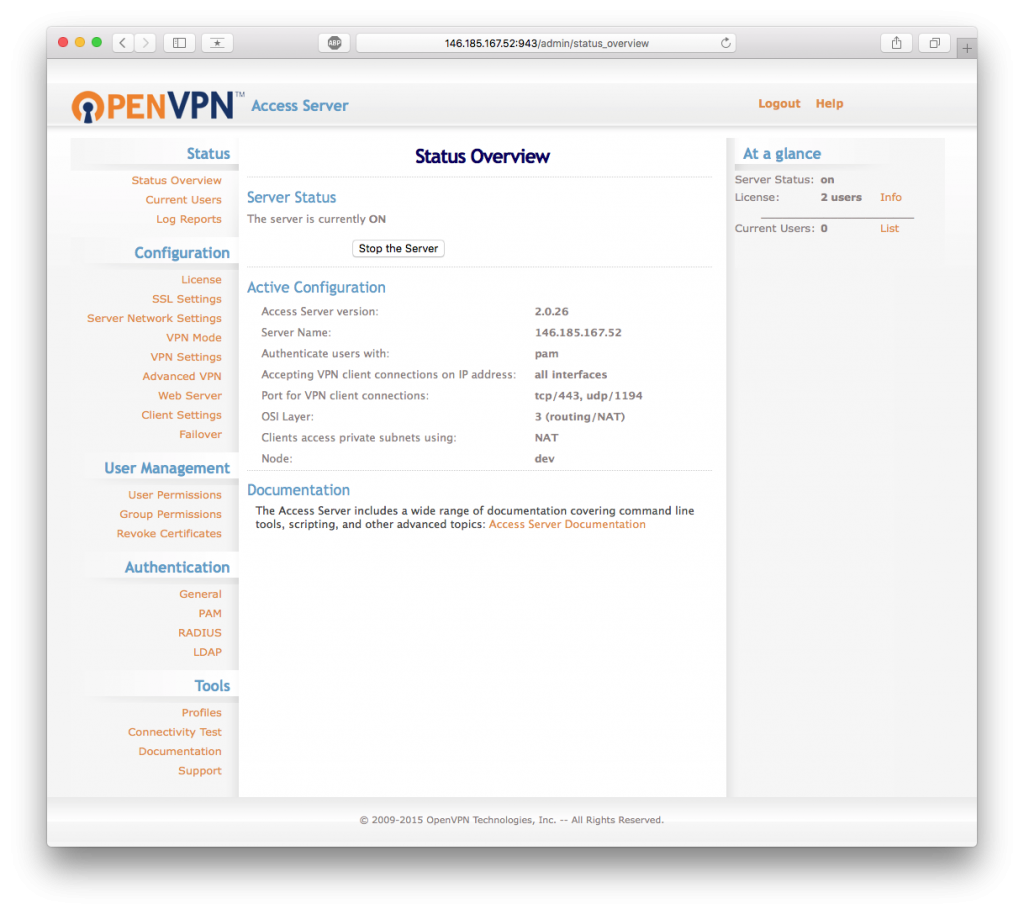Open LDAP authentication page

click(207, 652)
